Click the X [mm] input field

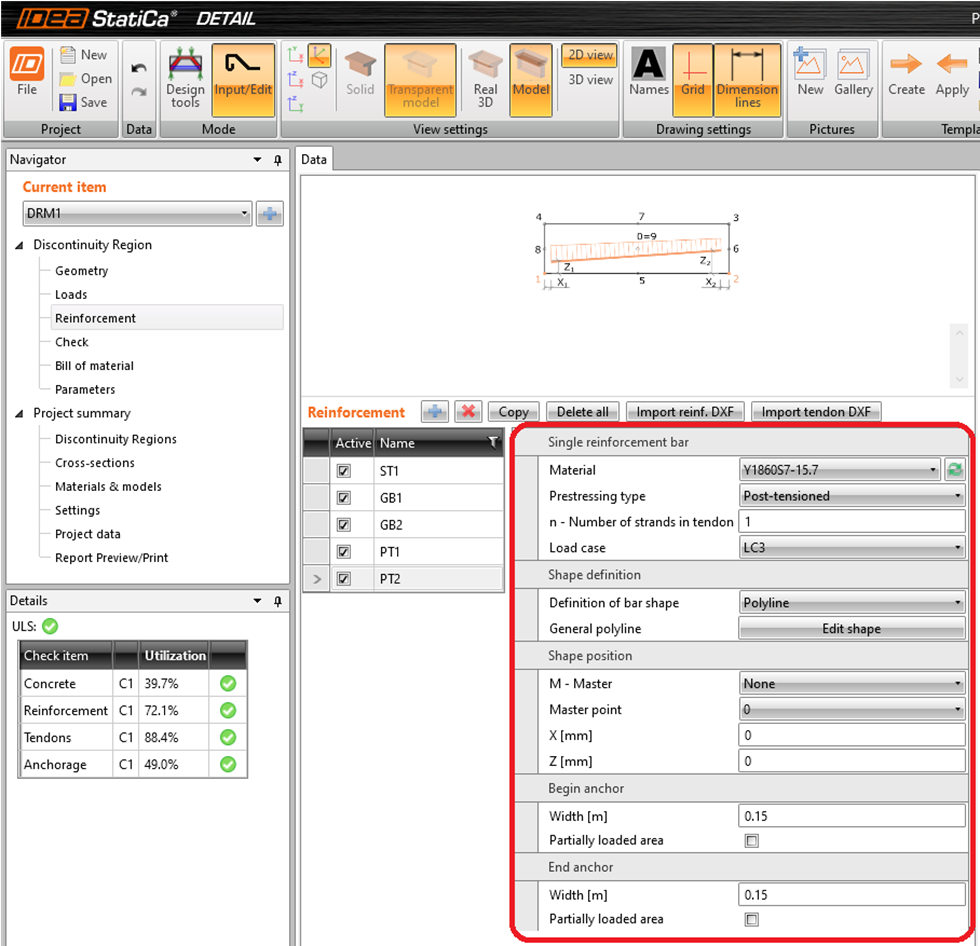pyautogui.click(x=851, y=735)
